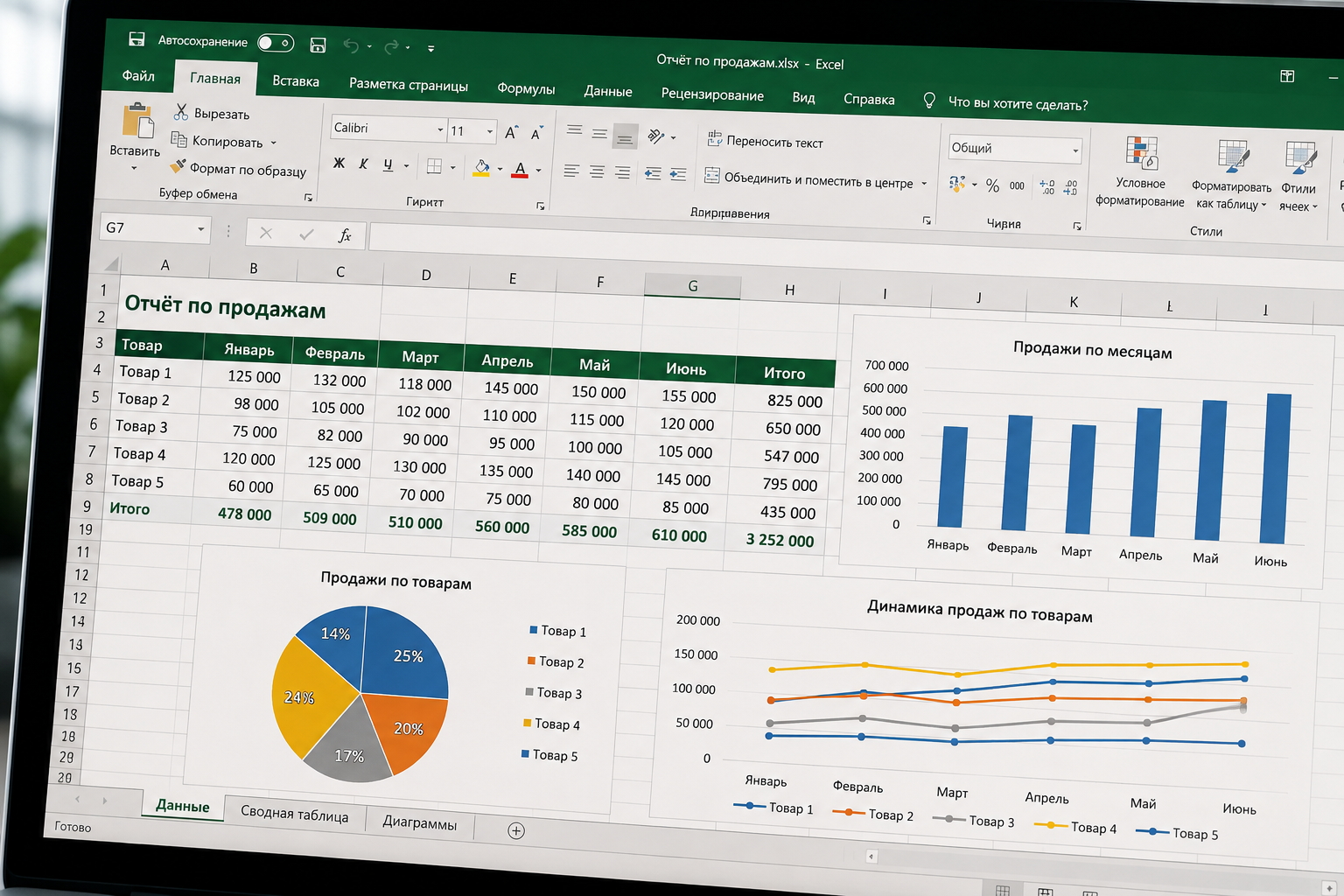Click the increase indent icon
Viewport: 1344px width, 896px height.
[678, 175]
